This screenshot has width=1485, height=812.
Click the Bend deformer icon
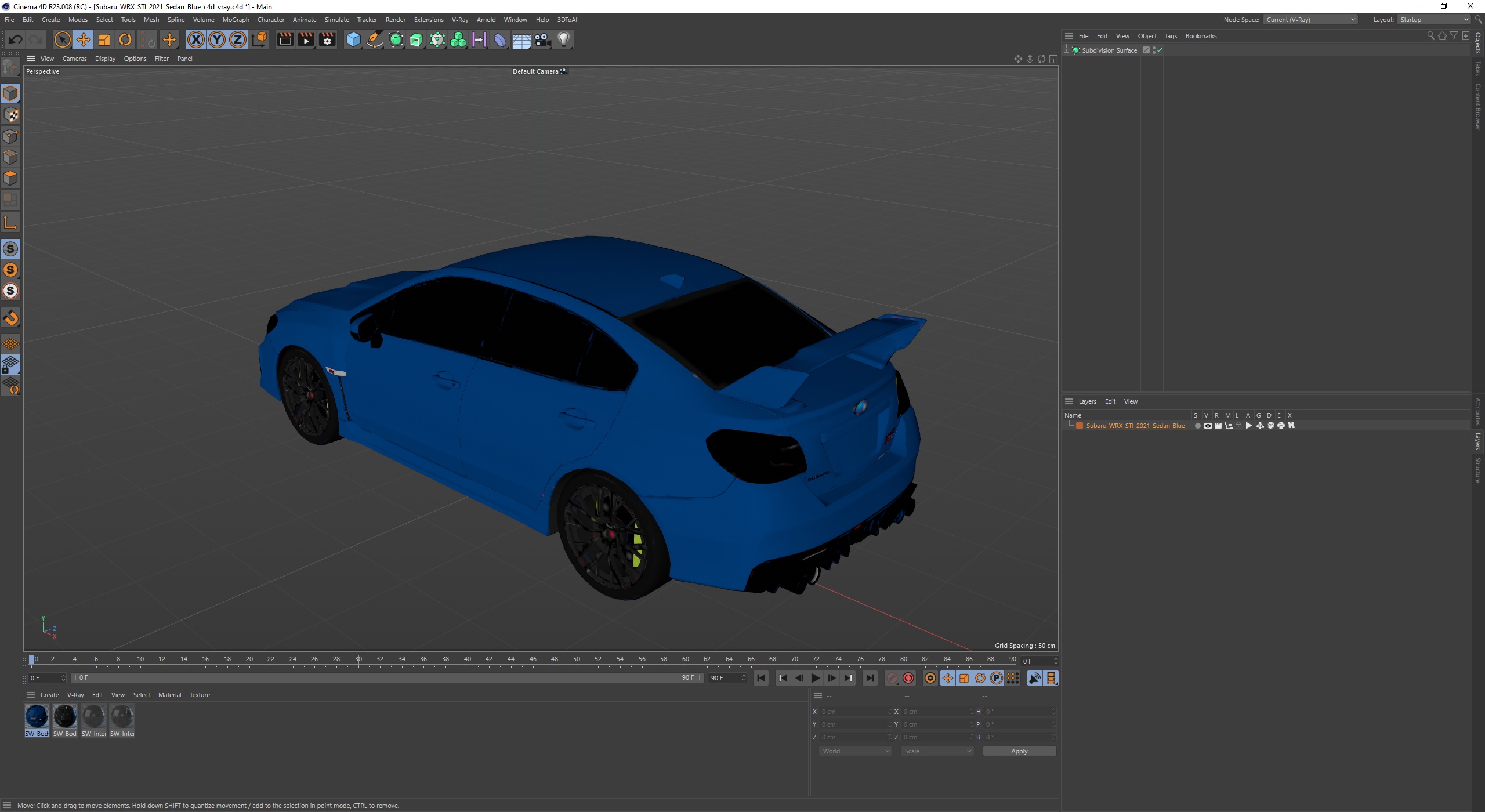(500, 39)
